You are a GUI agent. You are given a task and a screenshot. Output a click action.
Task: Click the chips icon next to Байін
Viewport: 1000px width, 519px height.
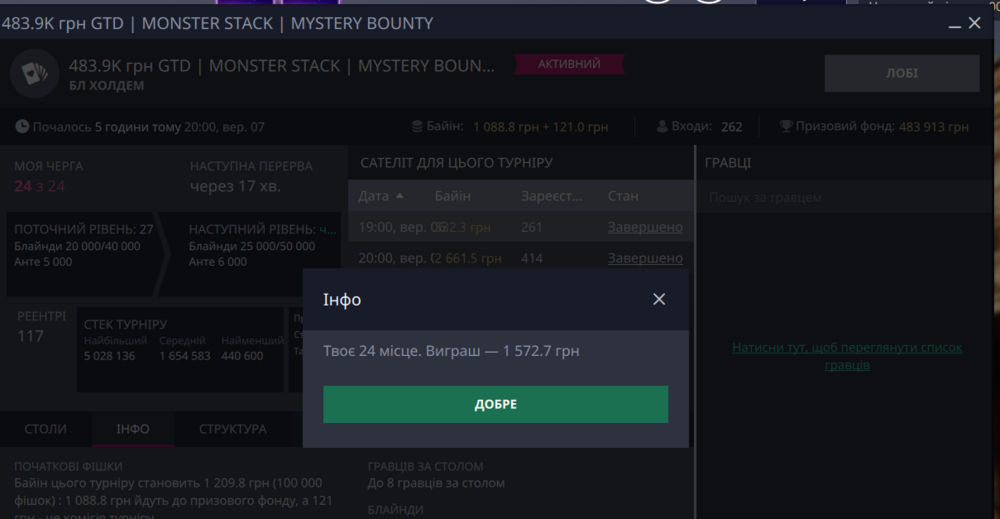(418, 127)
